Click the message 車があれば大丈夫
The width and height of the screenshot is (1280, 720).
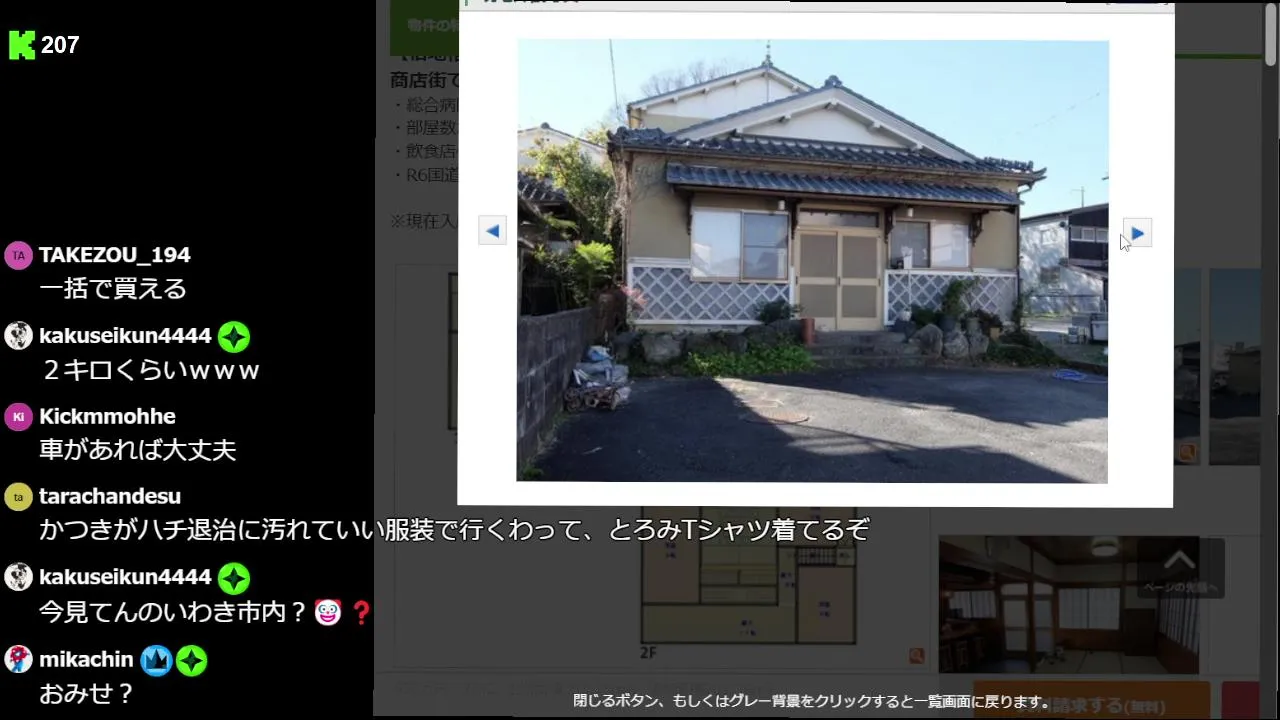(138, 450)
